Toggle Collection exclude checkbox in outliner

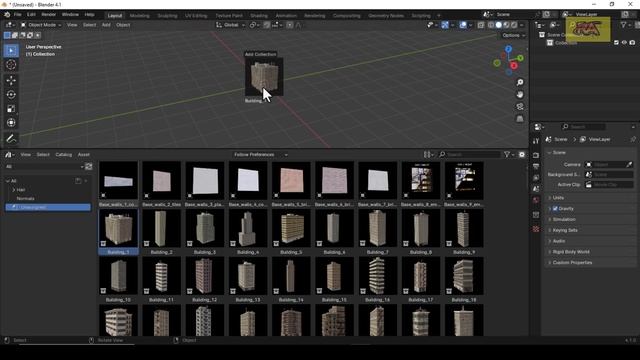616,42
